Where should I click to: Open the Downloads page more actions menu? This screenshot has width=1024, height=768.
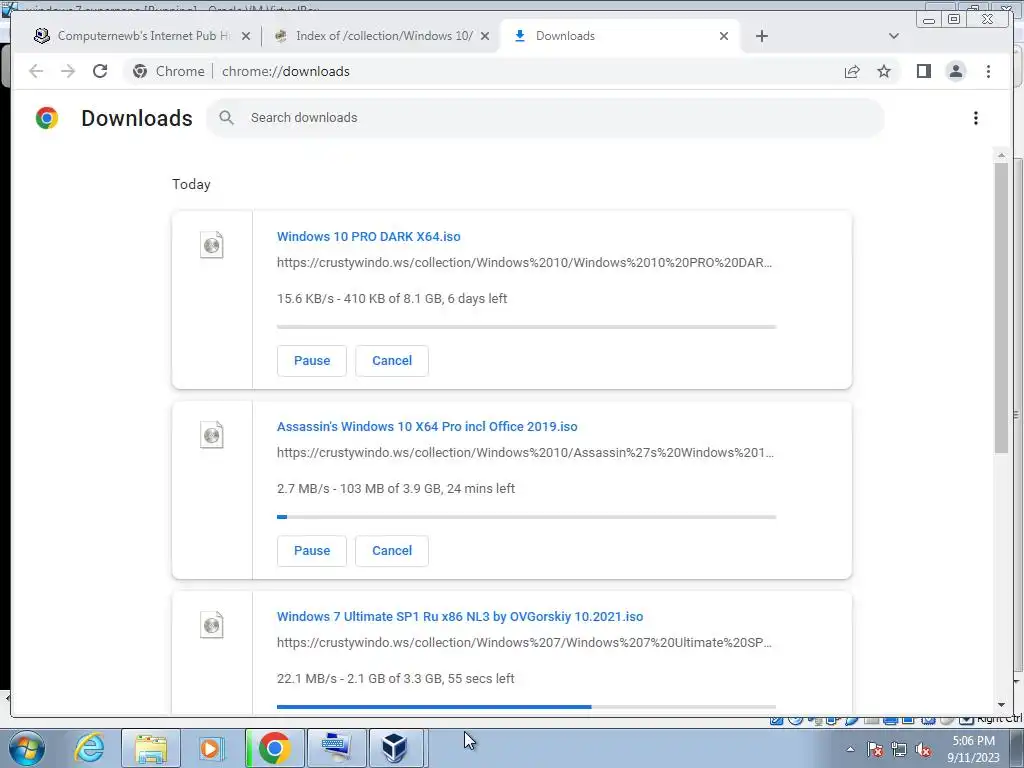(976, 118)
